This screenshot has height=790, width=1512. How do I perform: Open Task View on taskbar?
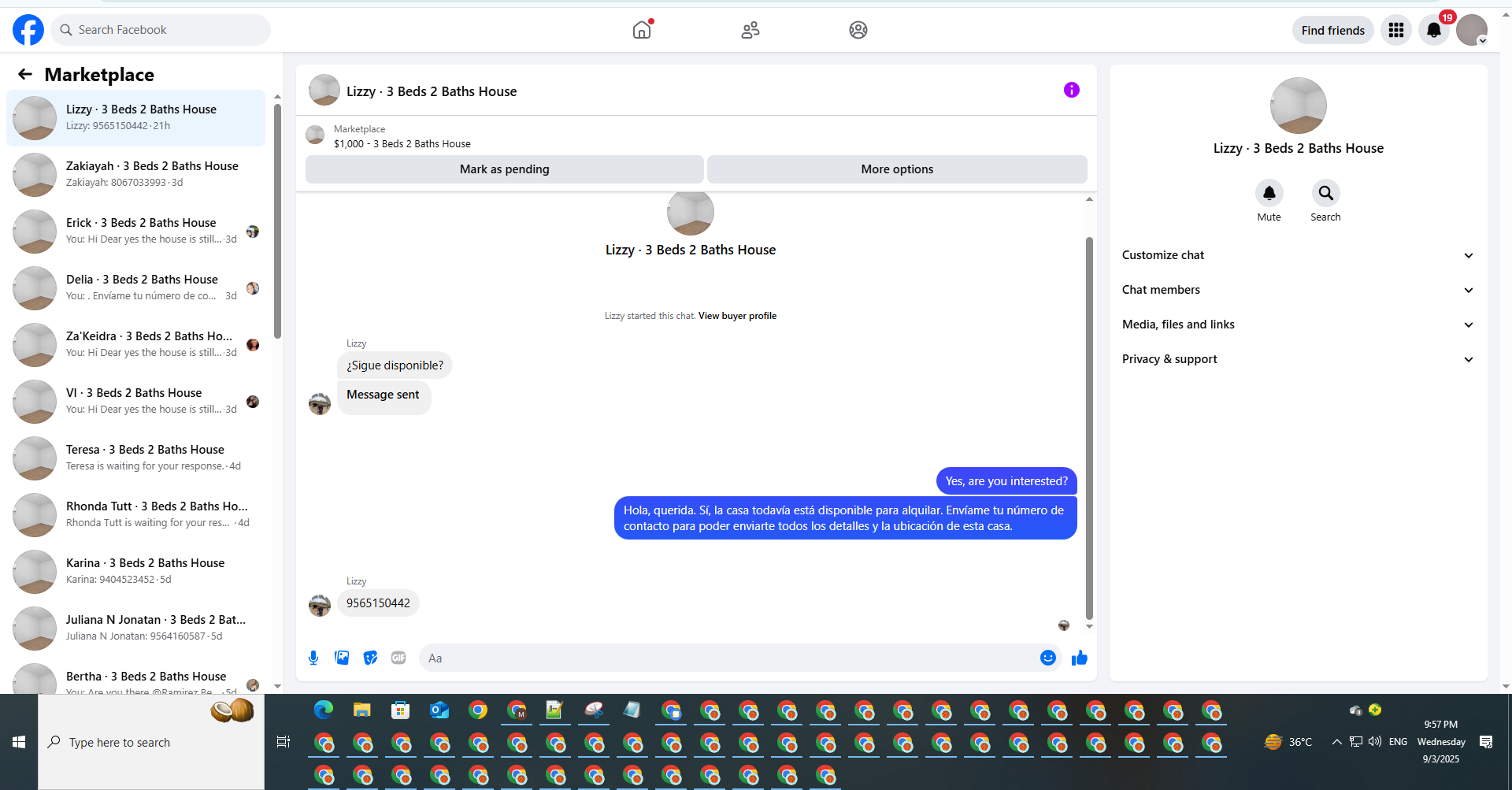[x=283, y=742]
